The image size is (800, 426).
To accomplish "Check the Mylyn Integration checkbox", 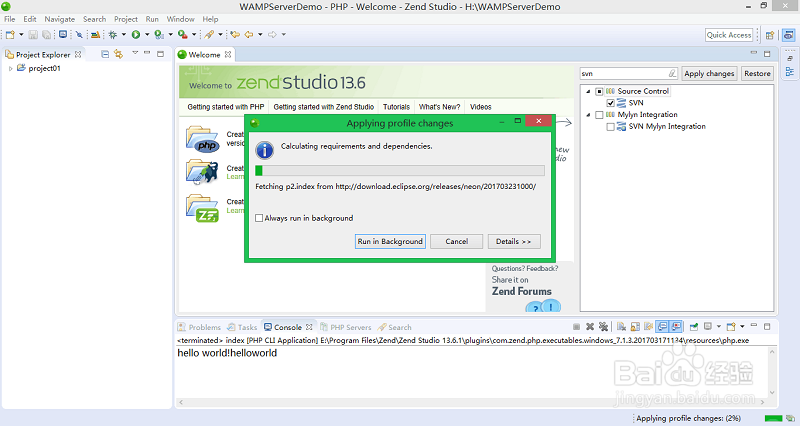I will [599, 115].
